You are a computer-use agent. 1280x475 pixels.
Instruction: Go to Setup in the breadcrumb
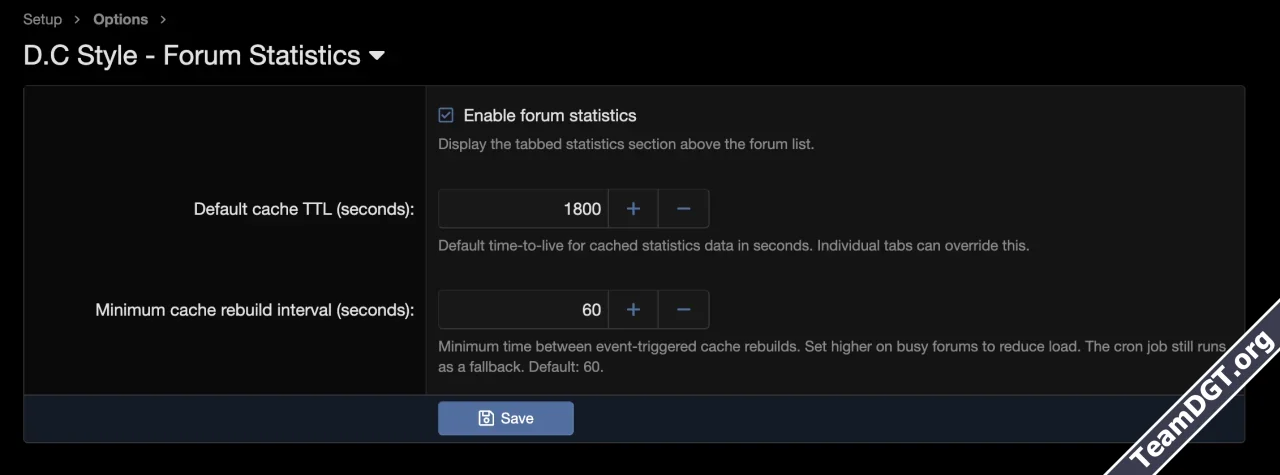42,19
